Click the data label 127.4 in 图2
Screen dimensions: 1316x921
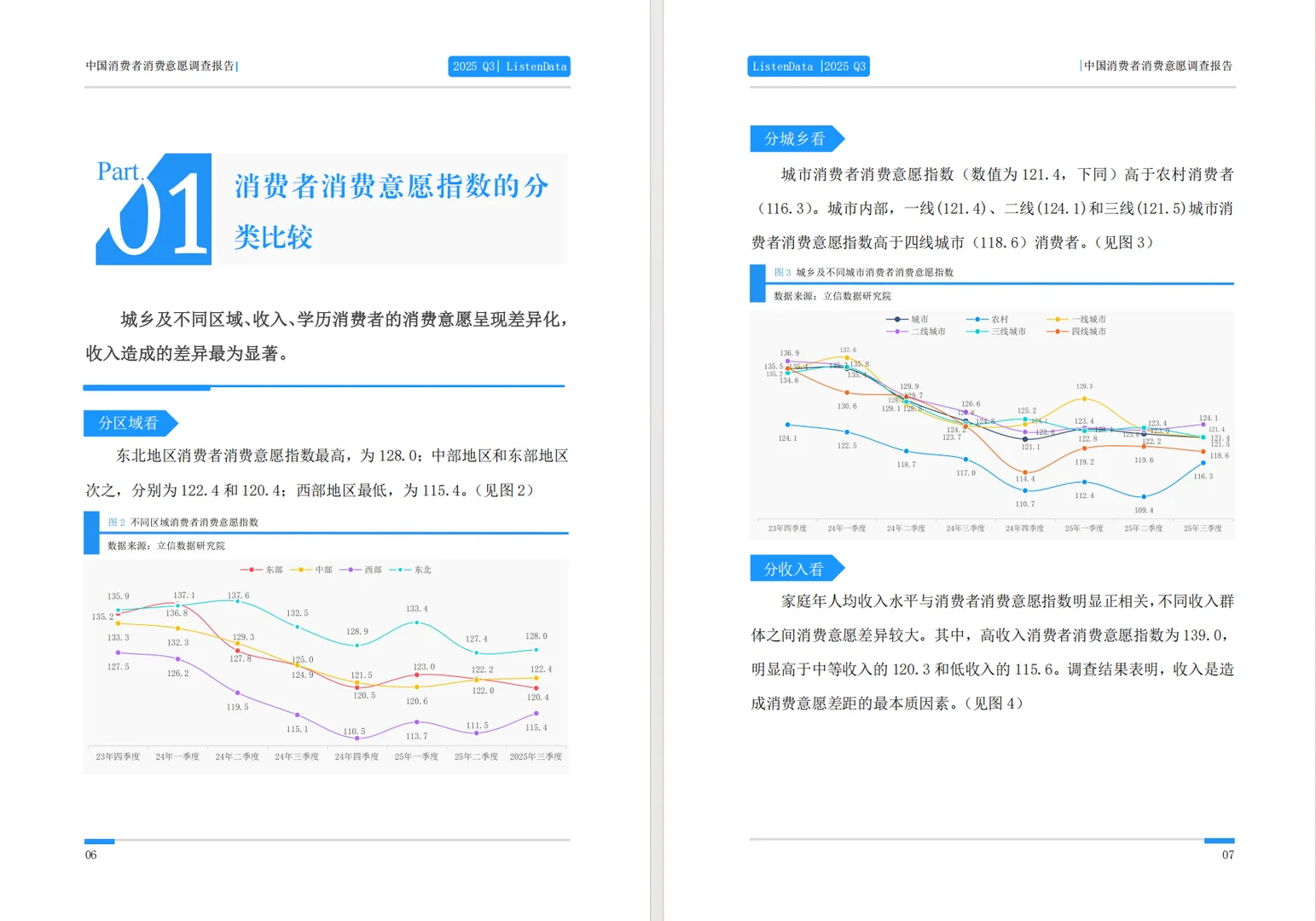(x=477, y=639)
